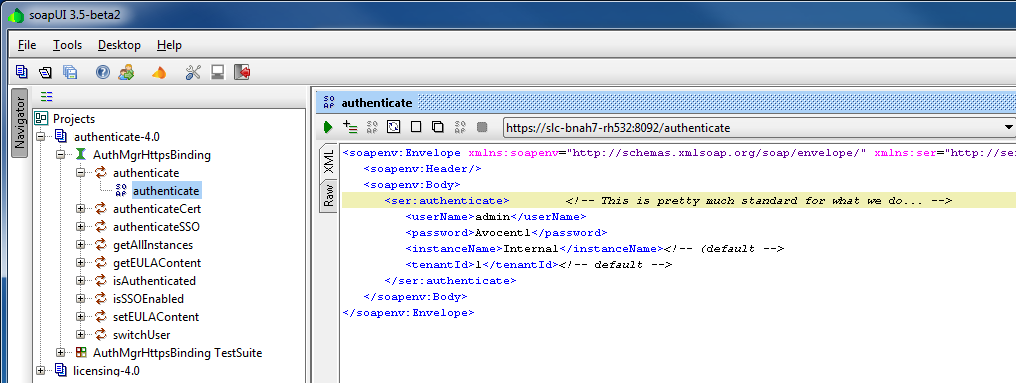1016x383 pixels.
Task: Expand the authenticateSSO operation
Action: pos(80,227)
